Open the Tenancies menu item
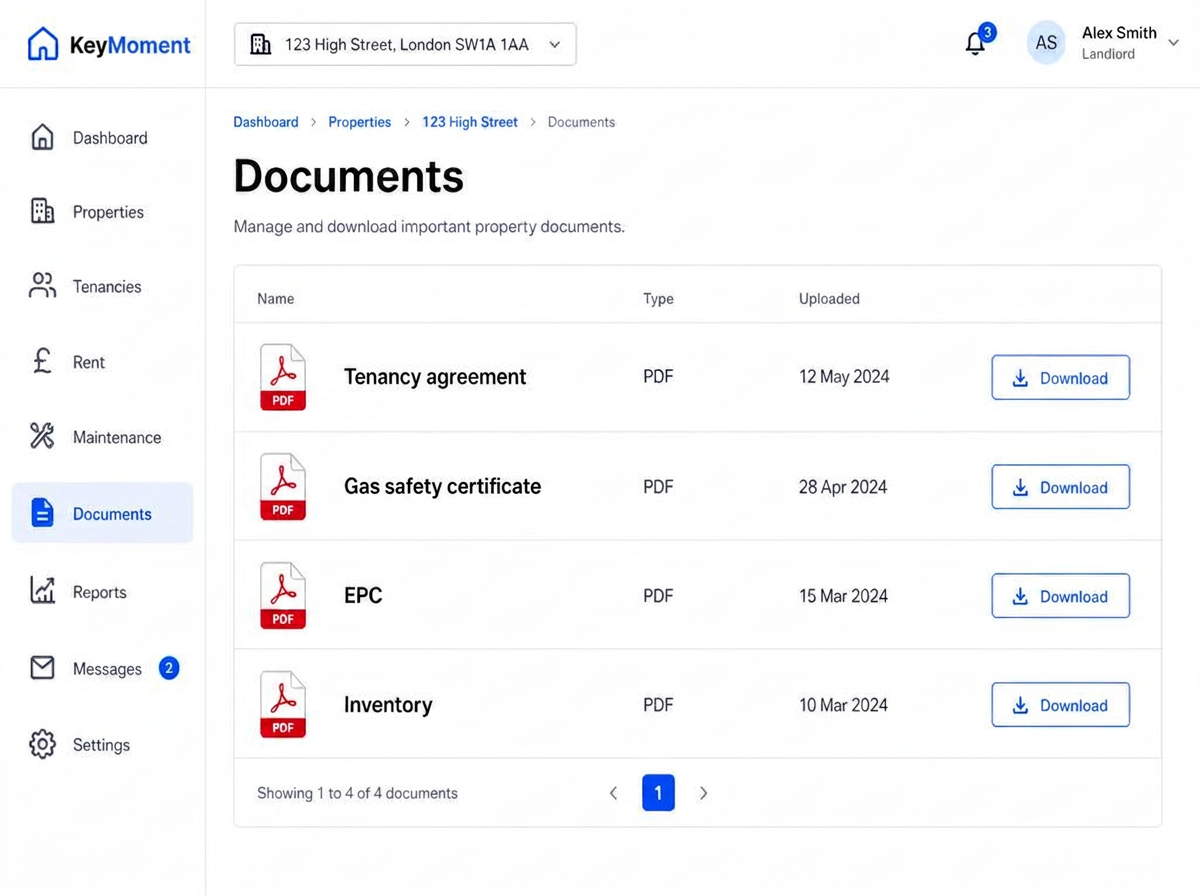 point(102,286)
